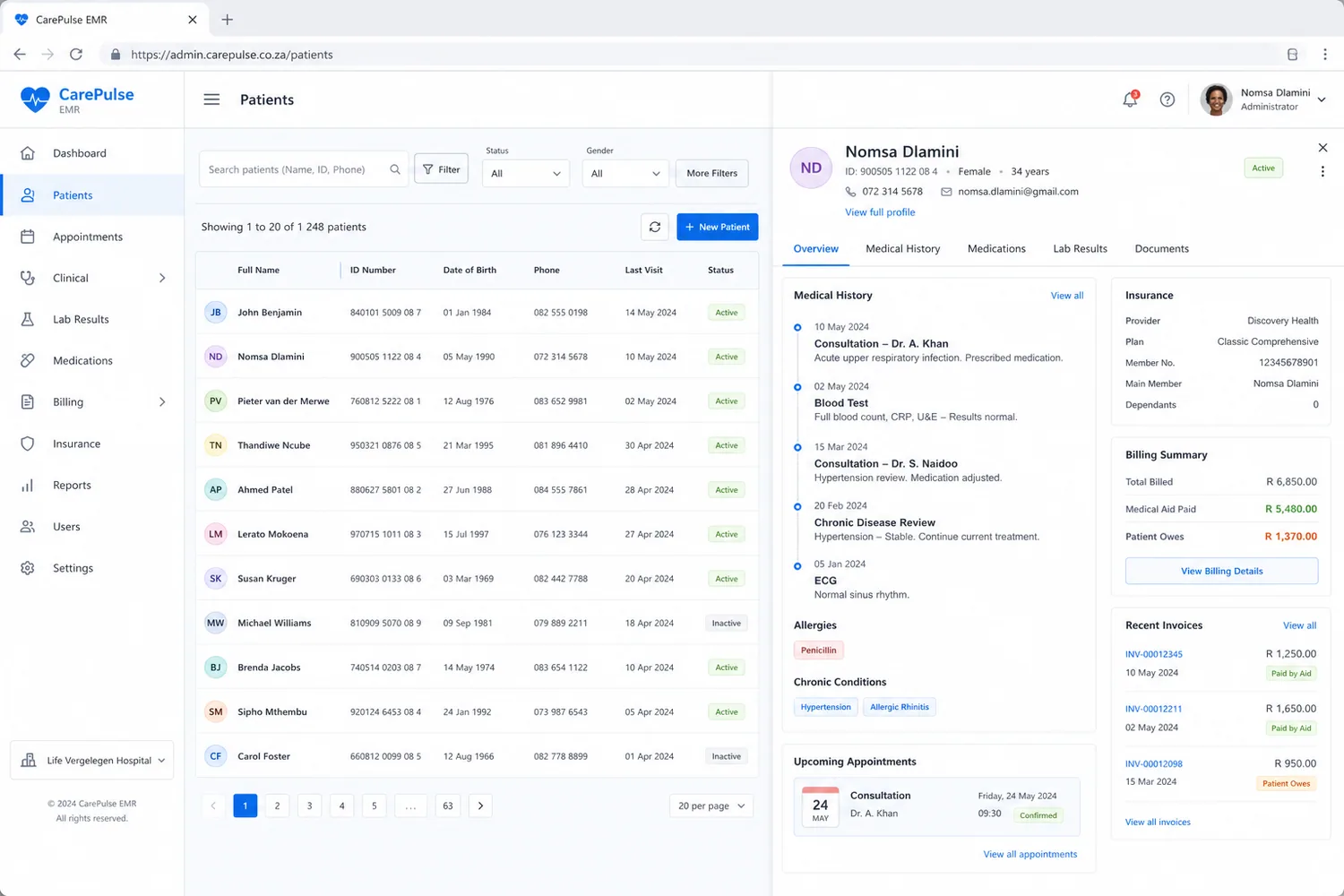Open the View full profile link
This screenshot has height=896, width=1344.
(880, 212)
